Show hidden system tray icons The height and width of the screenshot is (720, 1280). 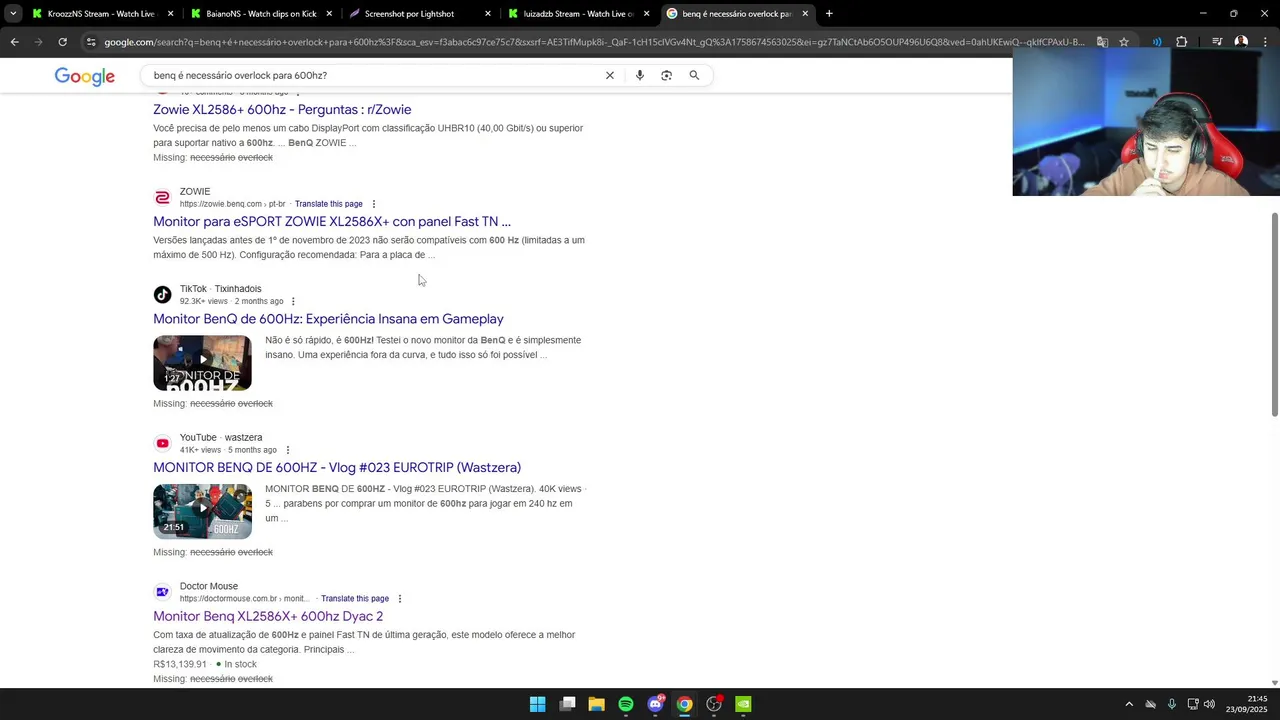[x=1129, y=704]
